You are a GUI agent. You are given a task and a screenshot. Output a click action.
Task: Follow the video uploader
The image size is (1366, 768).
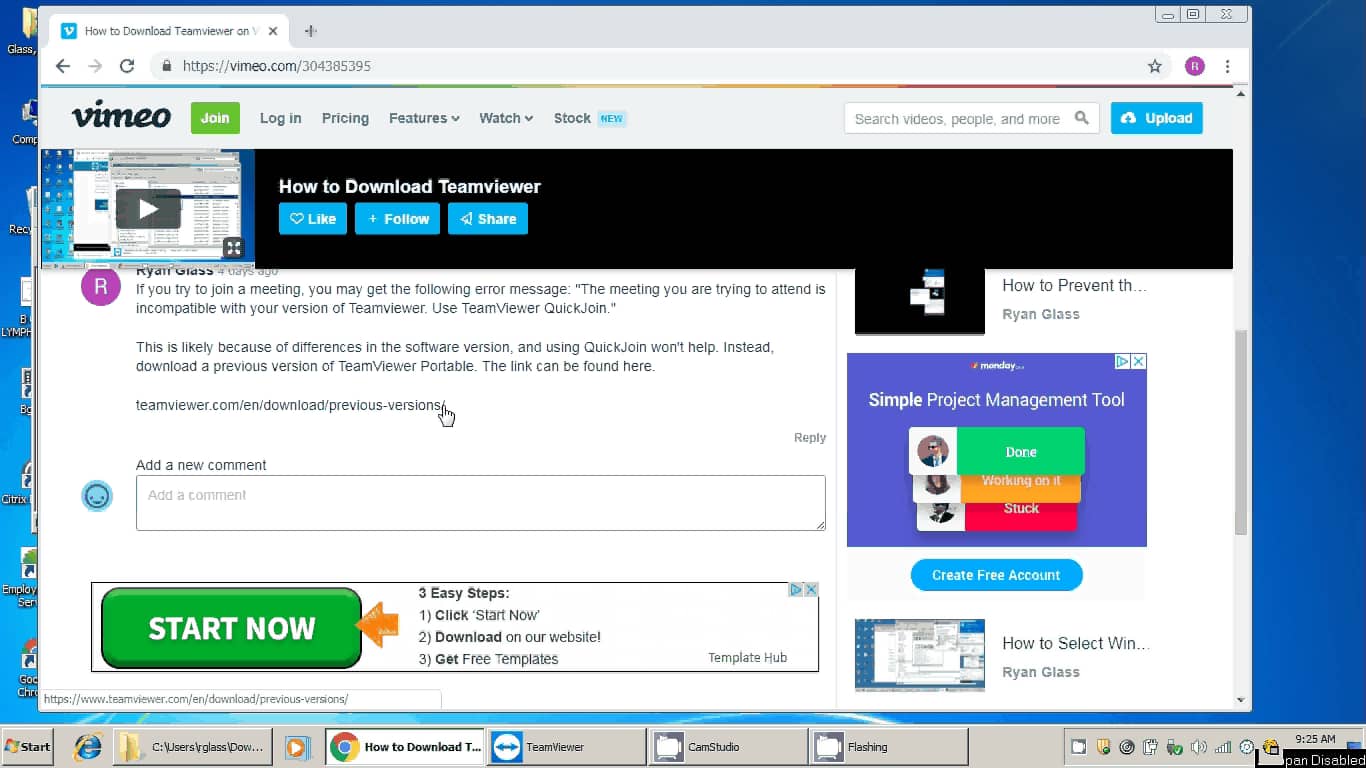[398, 219]
